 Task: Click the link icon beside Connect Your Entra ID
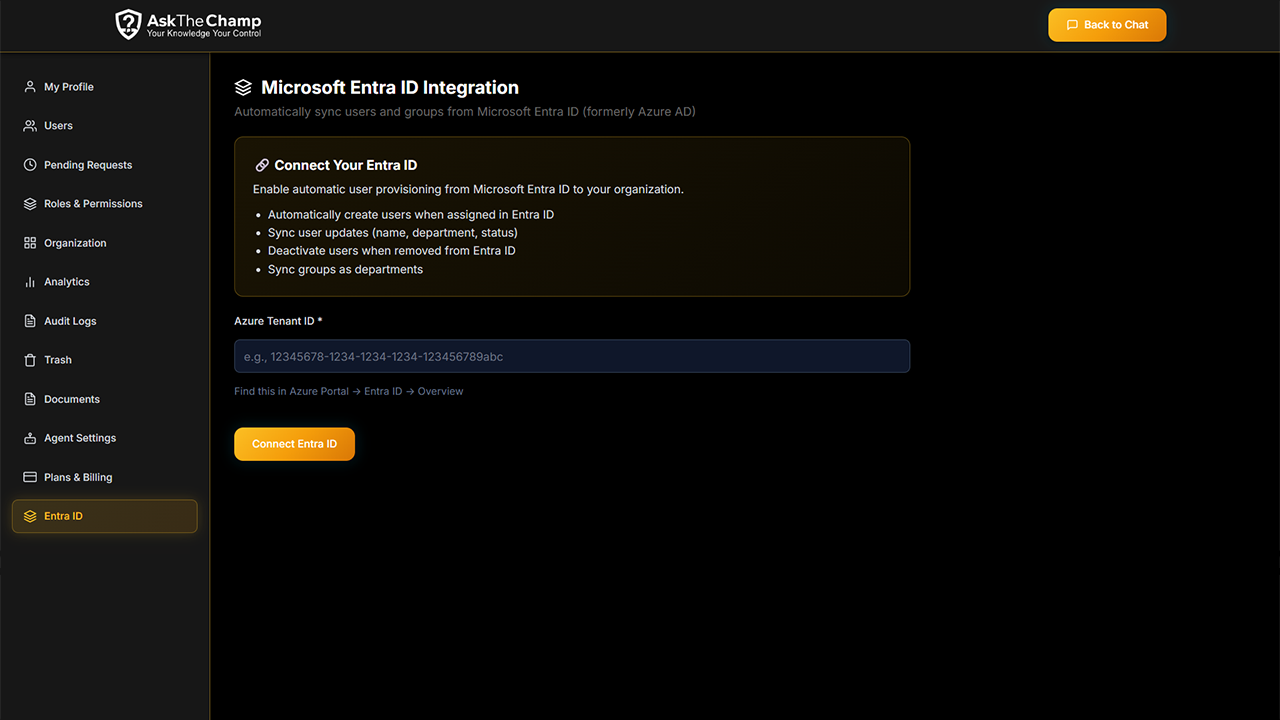[262, 165]
